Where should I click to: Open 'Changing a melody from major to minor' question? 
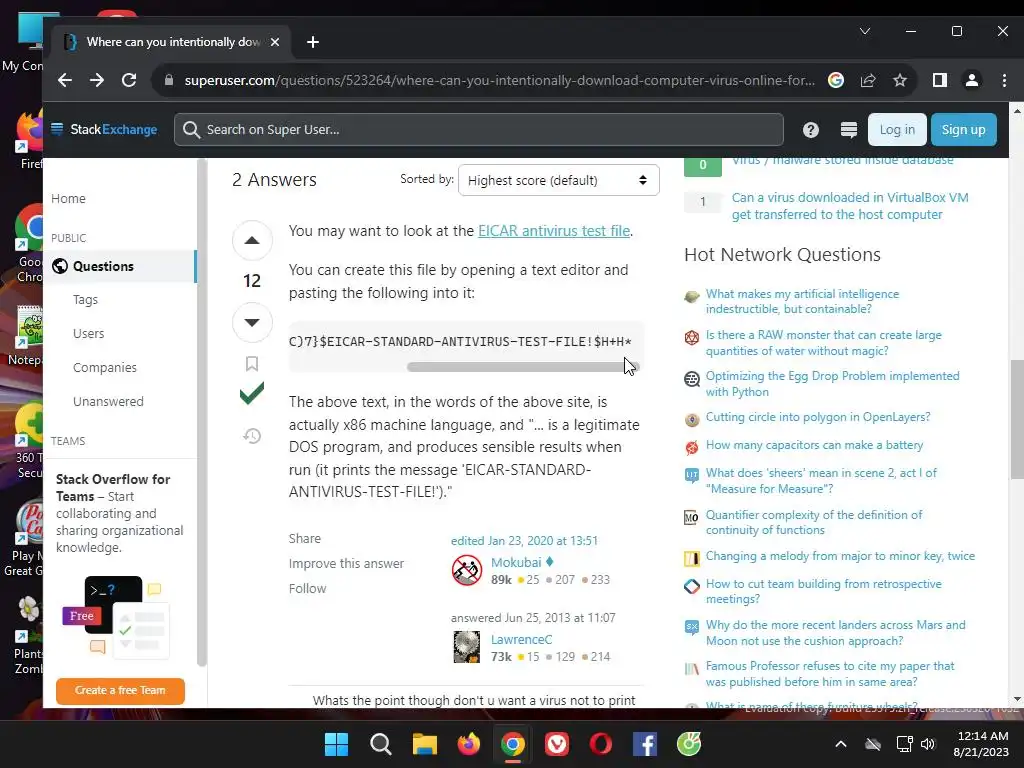(x=840, y=556)
